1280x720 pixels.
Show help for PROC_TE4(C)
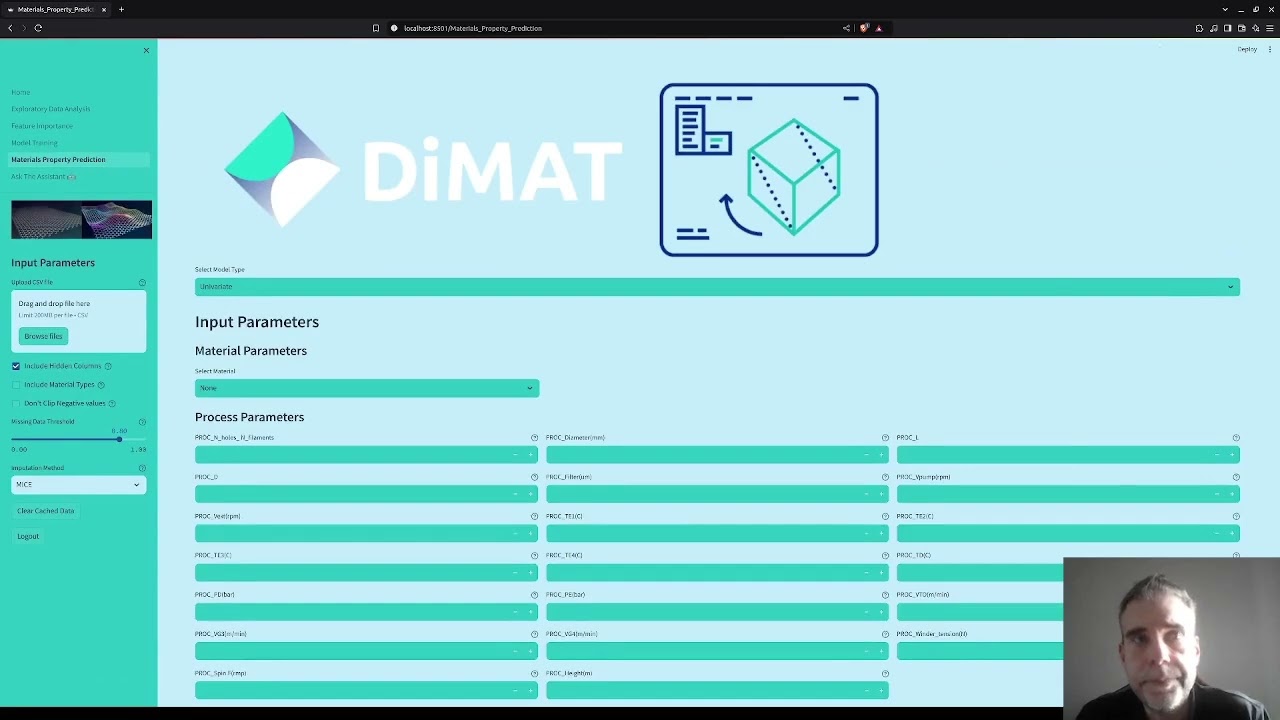click(885, 556)
